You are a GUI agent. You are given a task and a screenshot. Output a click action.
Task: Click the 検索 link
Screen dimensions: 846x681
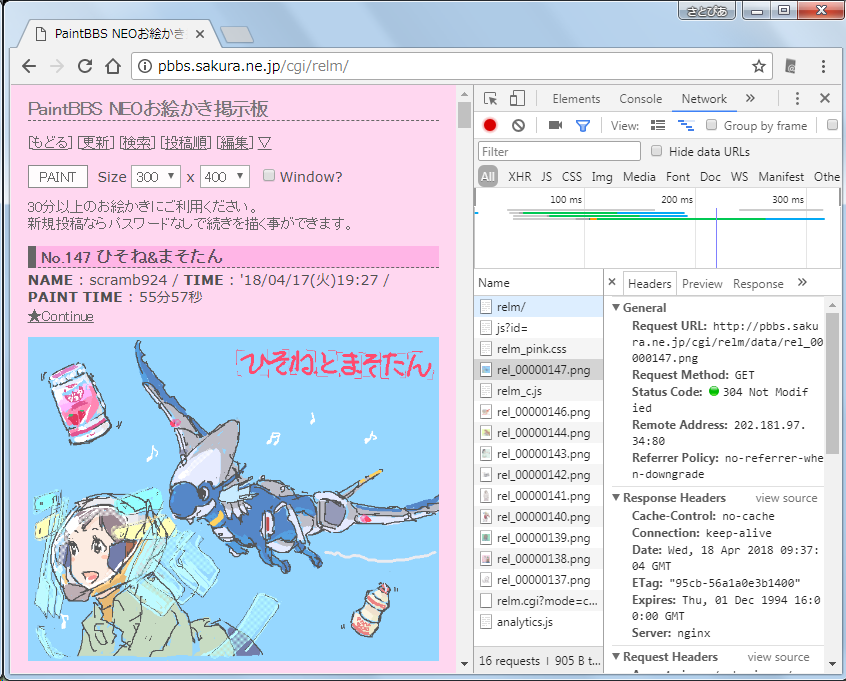pyautogui.click(x=137, y=142)
